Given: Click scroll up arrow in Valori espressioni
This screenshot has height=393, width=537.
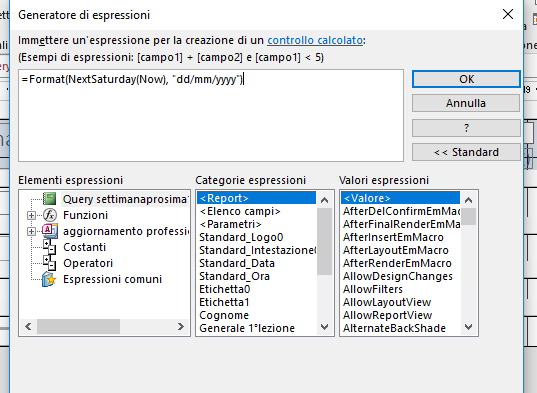Looking at the screenshot, I should pos(469,200).
